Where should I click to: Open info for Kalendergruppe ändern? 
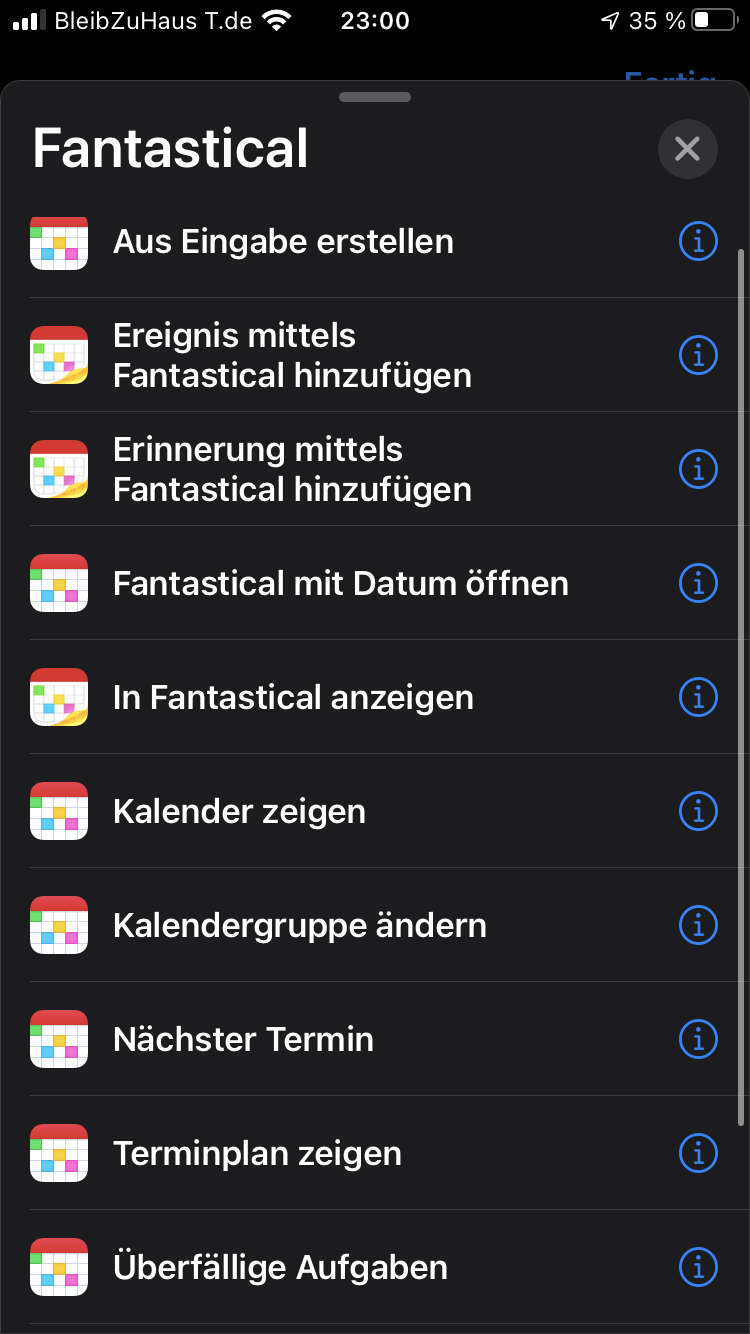[x=698, y=925]
